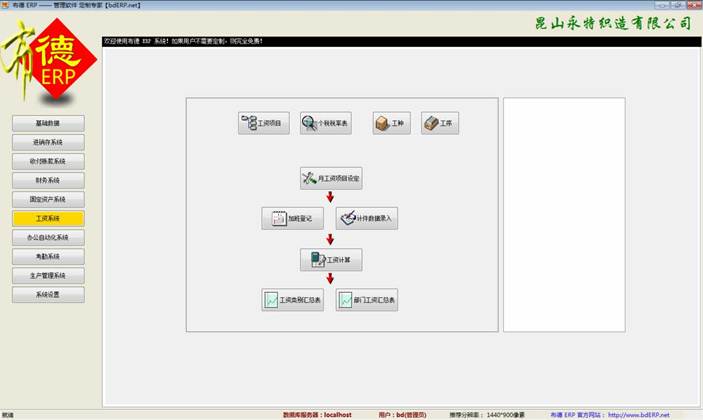Click the 工种 job type box icon
This screenshot has width=703, height=420.
[x=392, y=123]
